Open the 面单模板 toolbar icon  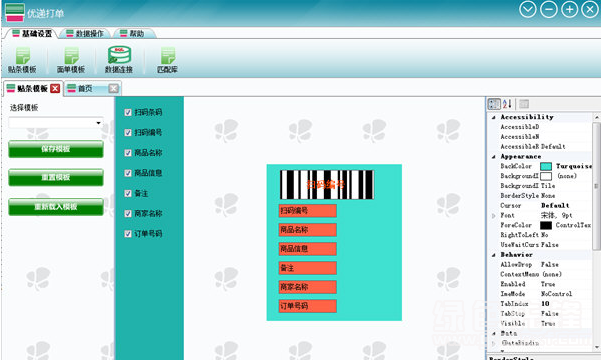click(x=71, y=60)
